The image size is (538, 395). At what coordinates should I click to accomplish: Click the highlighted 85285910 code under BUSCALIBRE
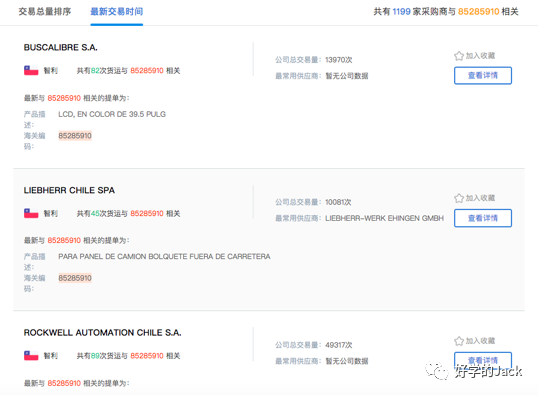point(75,136)
